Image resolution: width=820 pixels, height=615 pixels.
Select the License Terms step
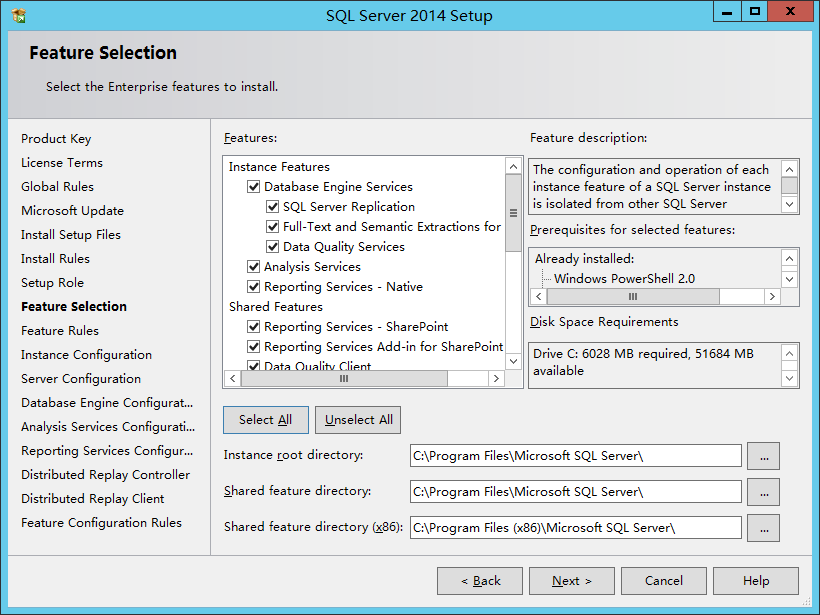(x=62, y=163)
